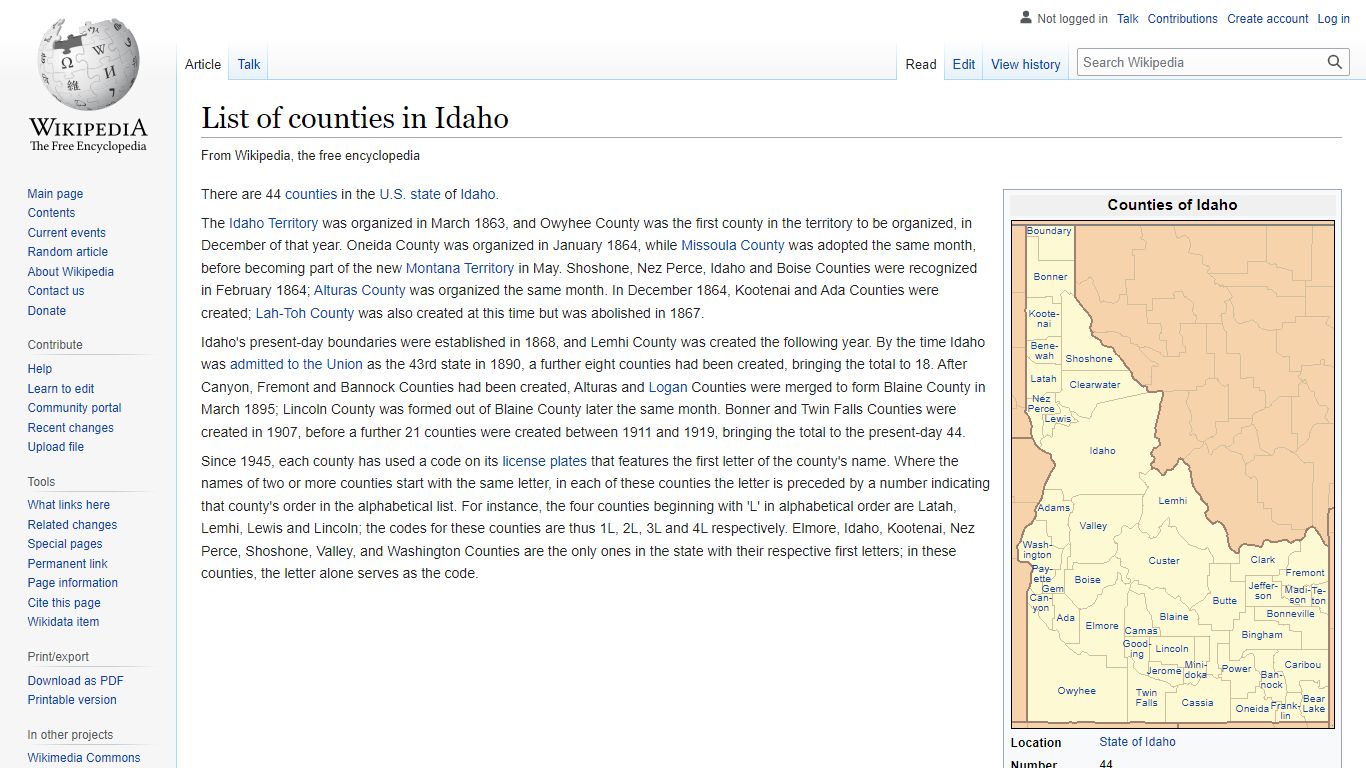1366x768 pixels.
Task: Open Permanent link
Action: pyautogui.click(x=68, y=564)
